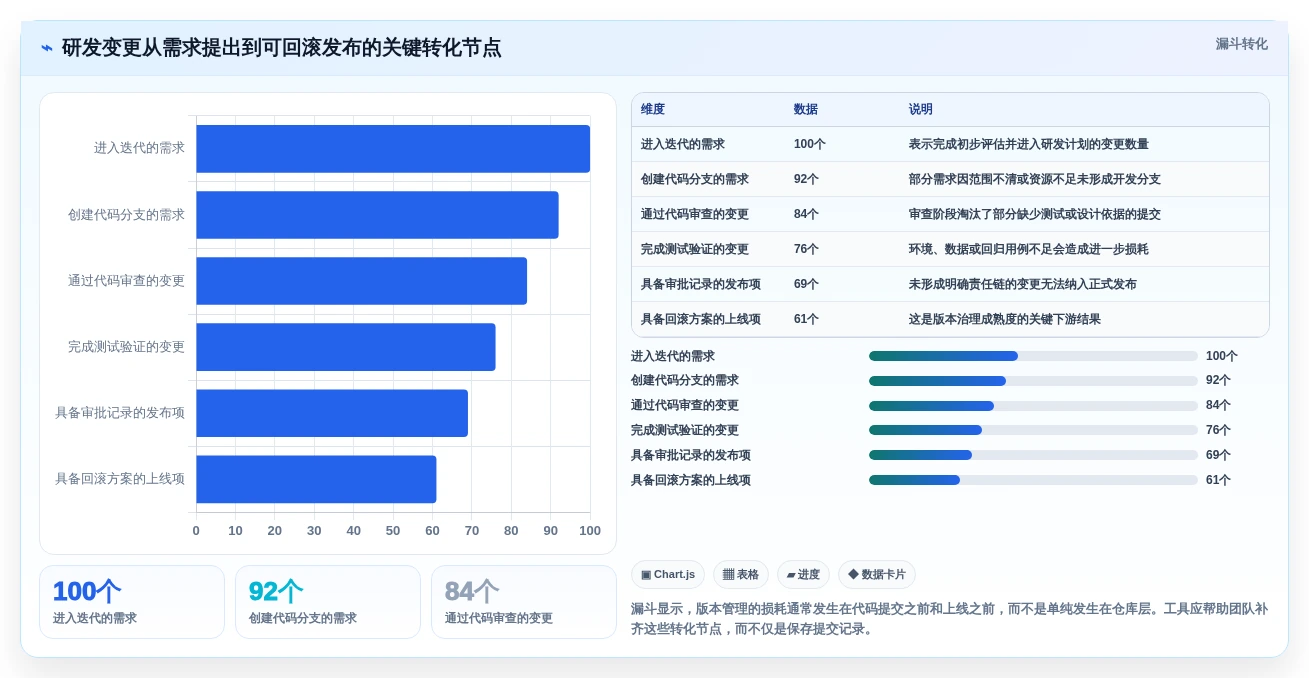Click description 未形成明确责任链的变更无法纳入正式发布
Viewport: 1309px width, 678px height.
1023,284
